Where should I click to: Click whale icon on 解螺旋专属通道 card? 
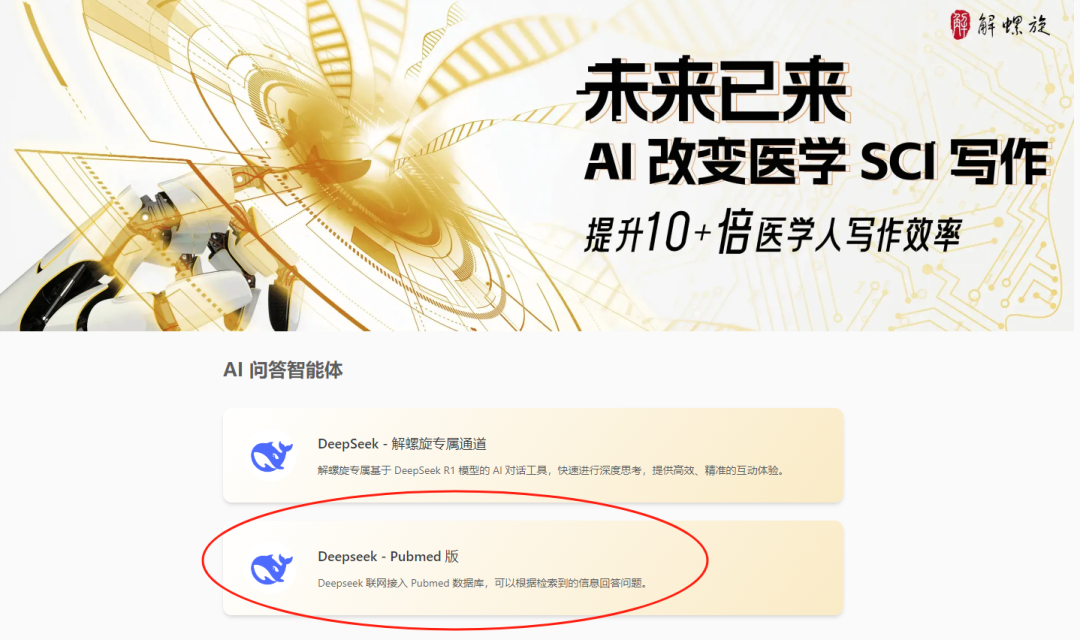click(271, 455)
